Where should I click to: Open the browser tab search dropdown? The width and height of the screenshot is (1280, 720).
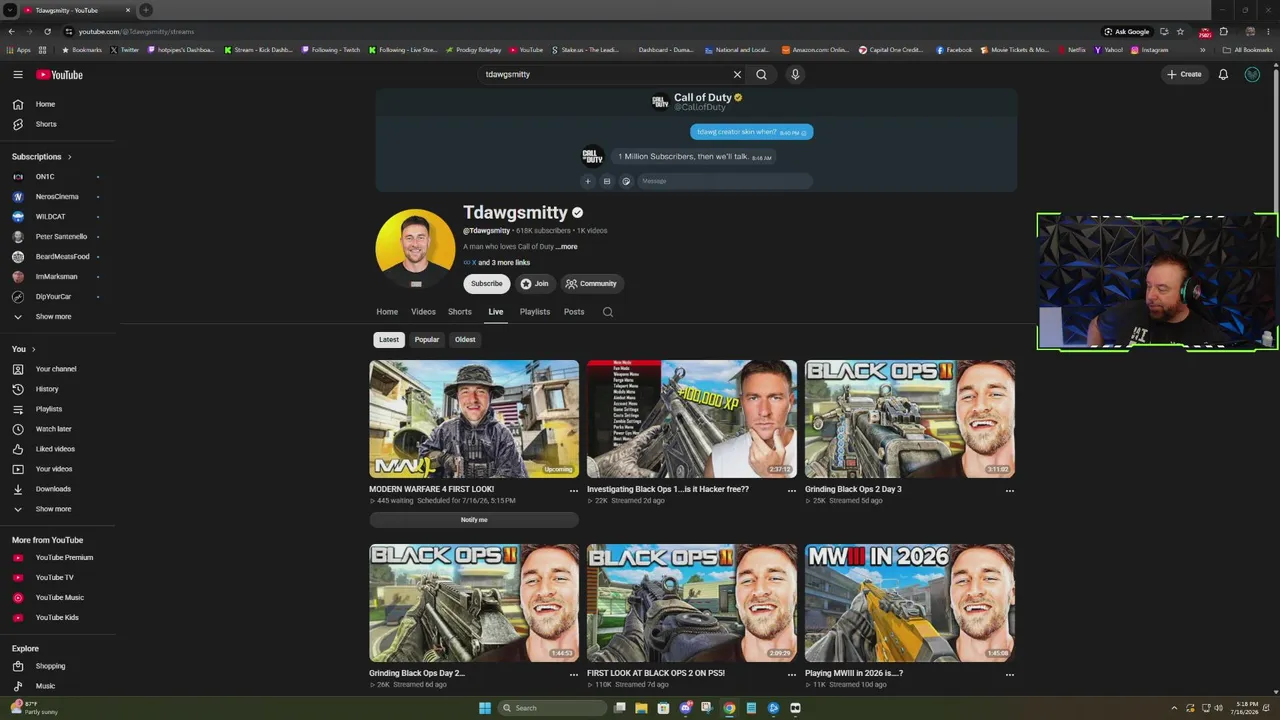click(10, 10)
